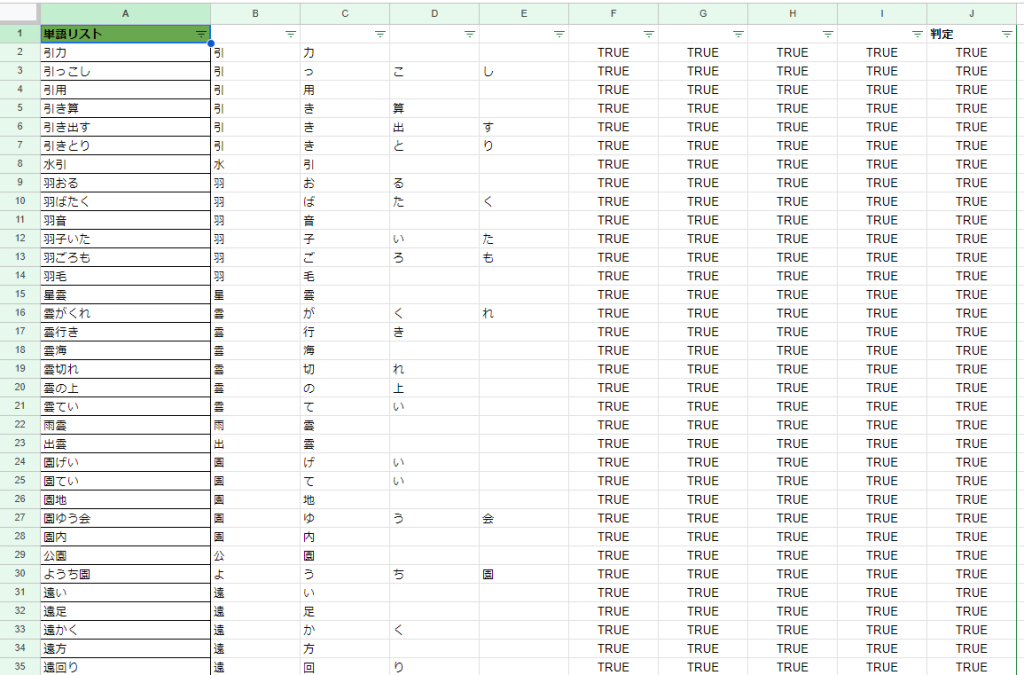Select cell 星雲 in column A
Image resolution: width=1024 pixels, height=675 pixels.
(x=125, y=294)
